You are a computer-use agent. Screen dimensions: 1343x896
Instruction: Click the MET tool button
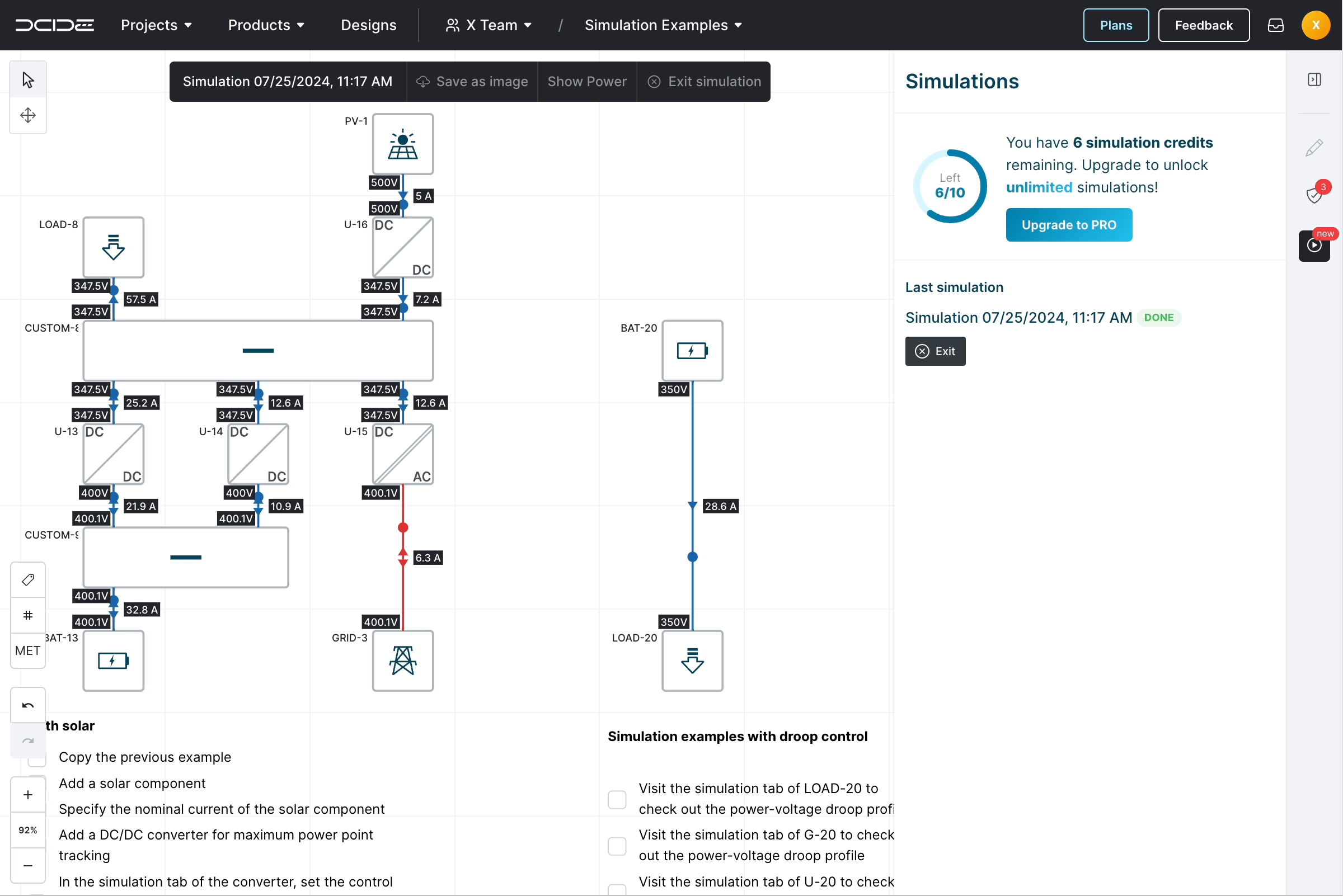click(27, 651)
